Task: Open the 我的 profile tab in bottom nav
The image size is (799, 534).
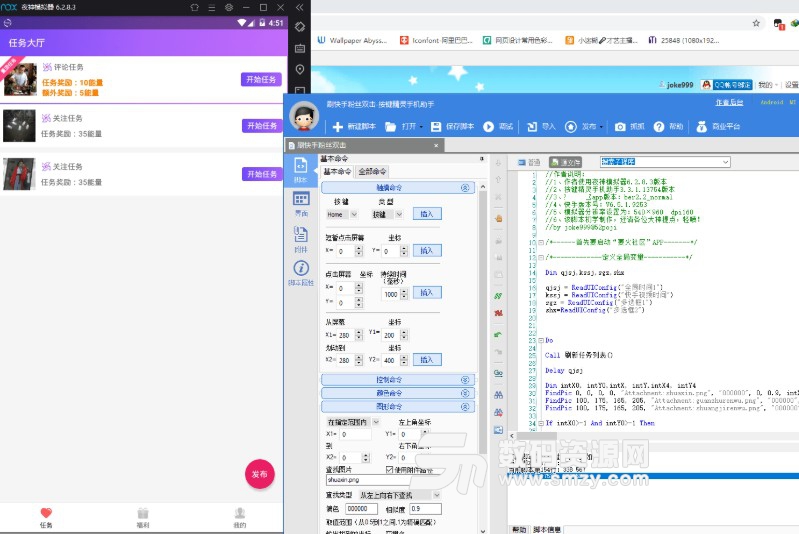Action: coord(239,517)
